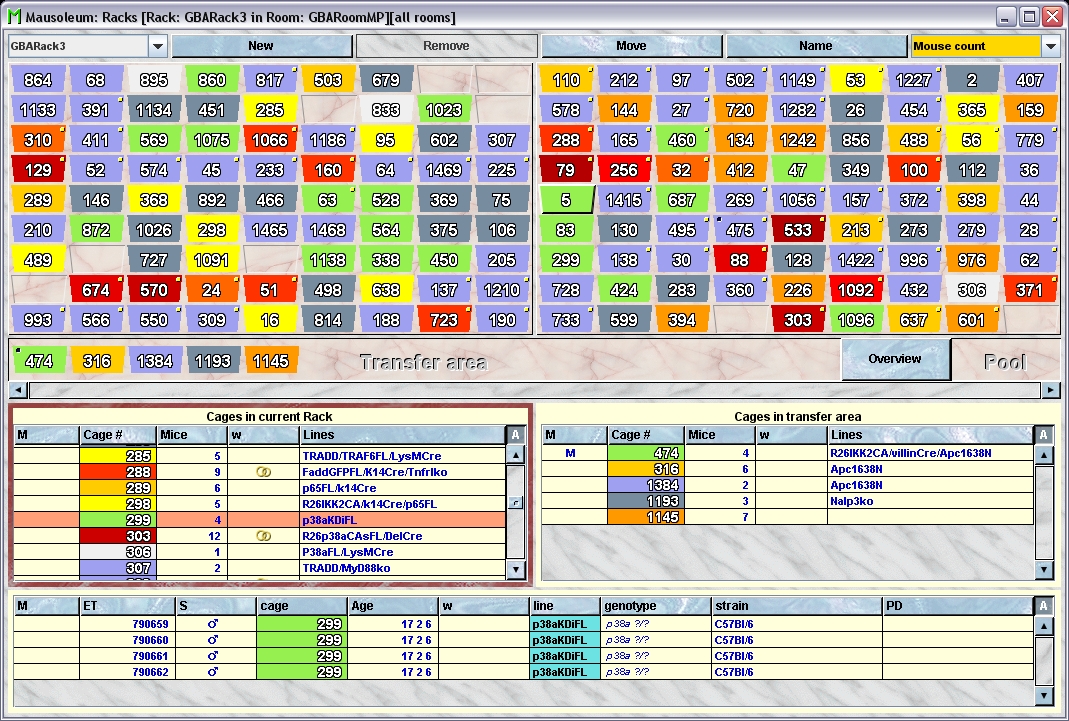
Task: Click the right arrow of the horizontal scrollbar
Action: (x=1049, y=388)
